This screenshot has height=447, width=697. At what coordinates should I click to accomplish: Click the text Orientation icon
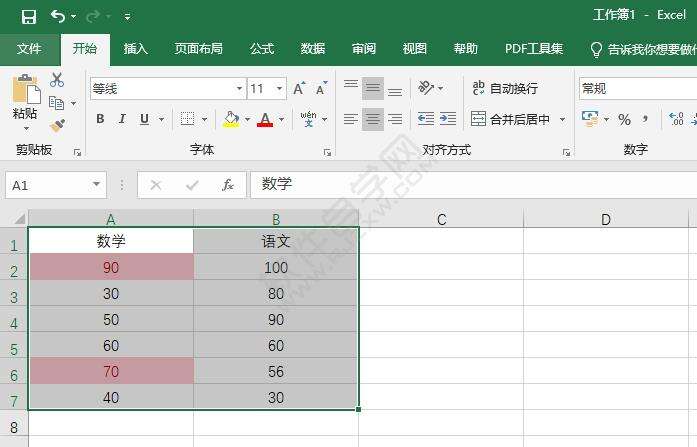(426, 88)
